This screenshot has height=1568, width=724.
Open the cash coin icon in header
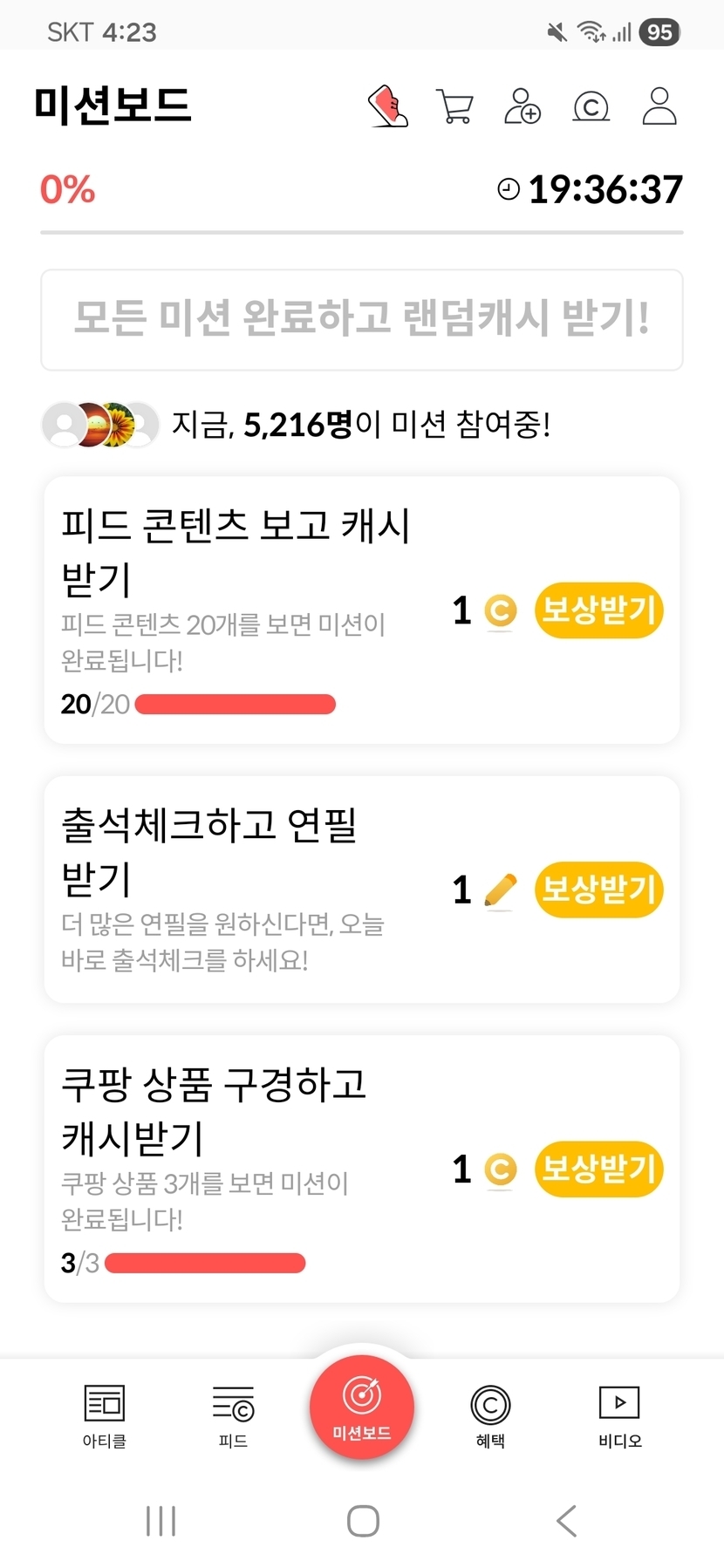click(591, 106)
